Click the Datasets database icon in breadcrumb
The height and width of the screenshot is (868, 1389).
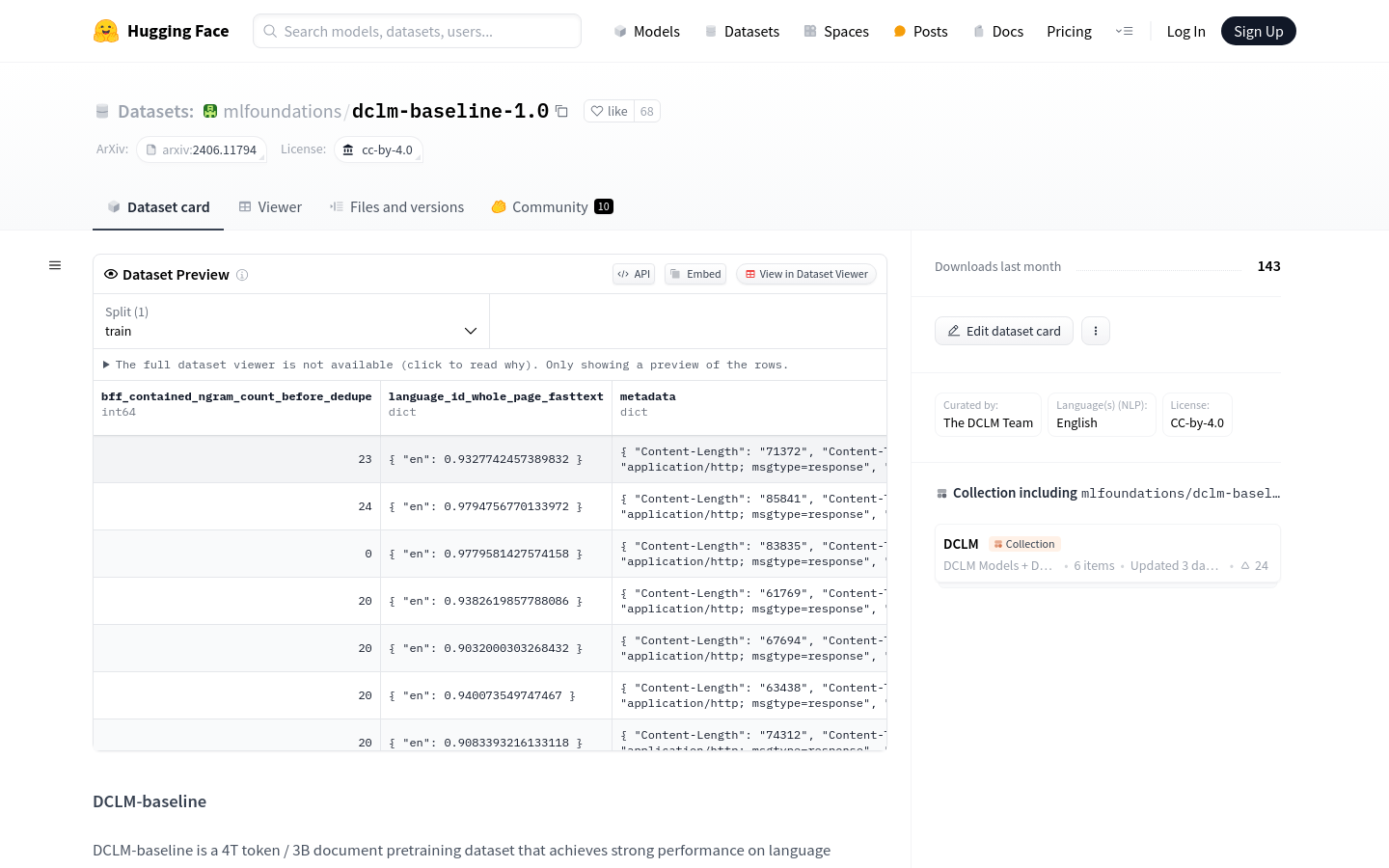tap(102, 111)
